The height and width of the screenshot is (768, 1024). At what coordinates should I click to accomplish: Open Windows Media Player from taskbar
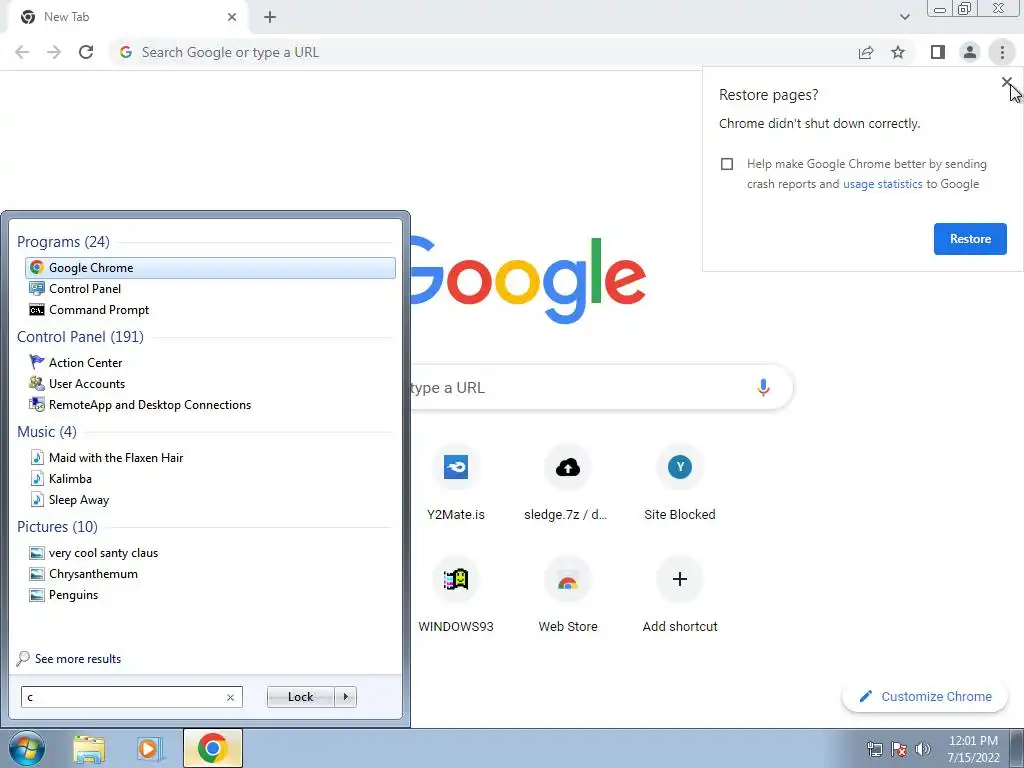click(148, 748)
